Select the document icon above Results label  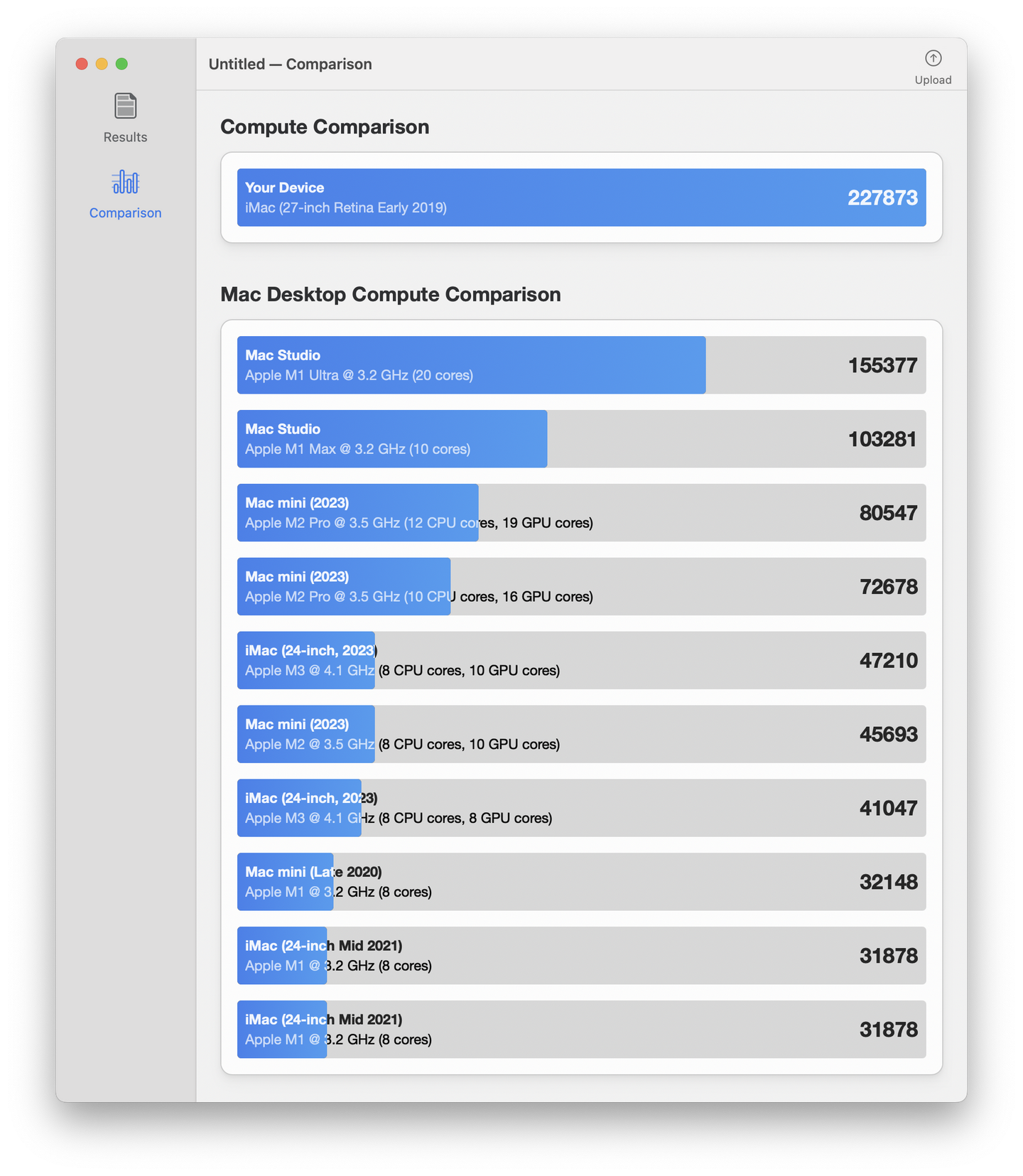pos(124,104)
